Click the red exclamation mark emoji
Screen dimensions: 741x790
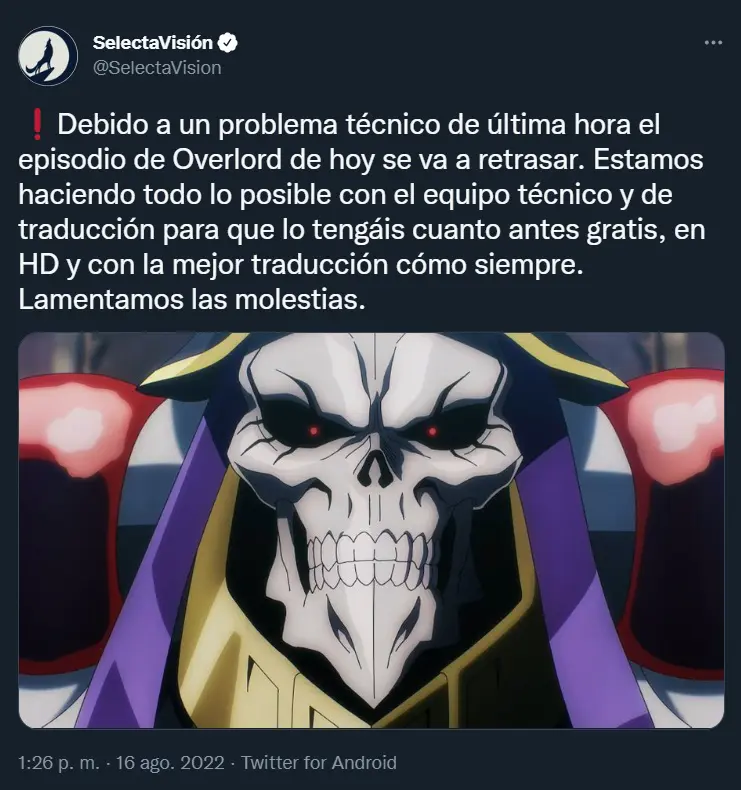[x=36, y=125]
